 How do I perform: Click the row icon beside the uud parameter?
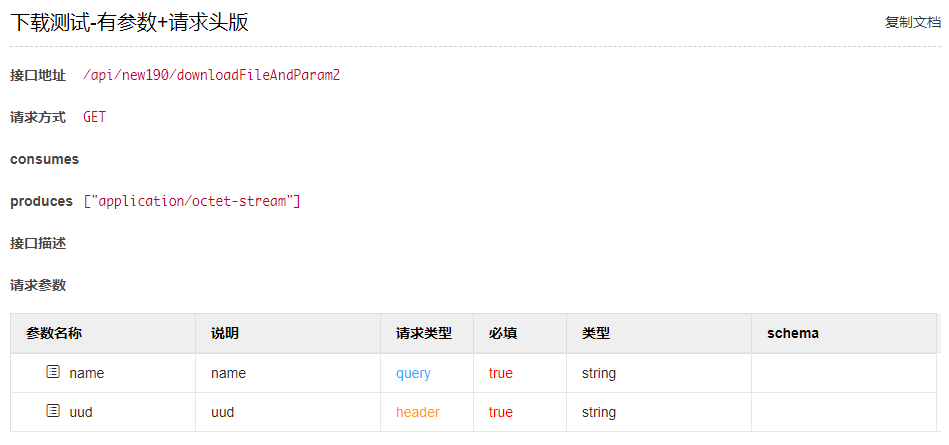pyautogui.click(x=53, y=411)
